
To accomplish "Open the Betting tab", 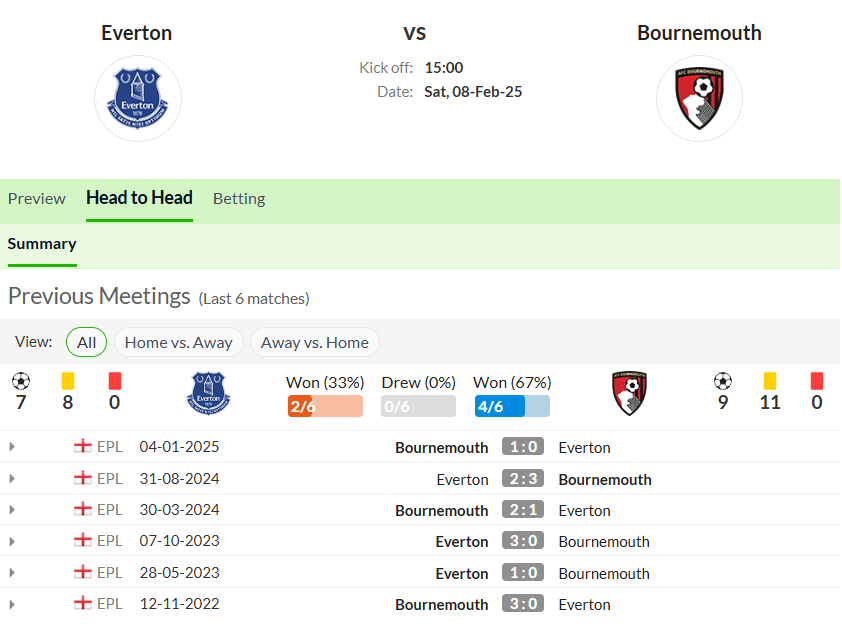I will tap(239, 199).
